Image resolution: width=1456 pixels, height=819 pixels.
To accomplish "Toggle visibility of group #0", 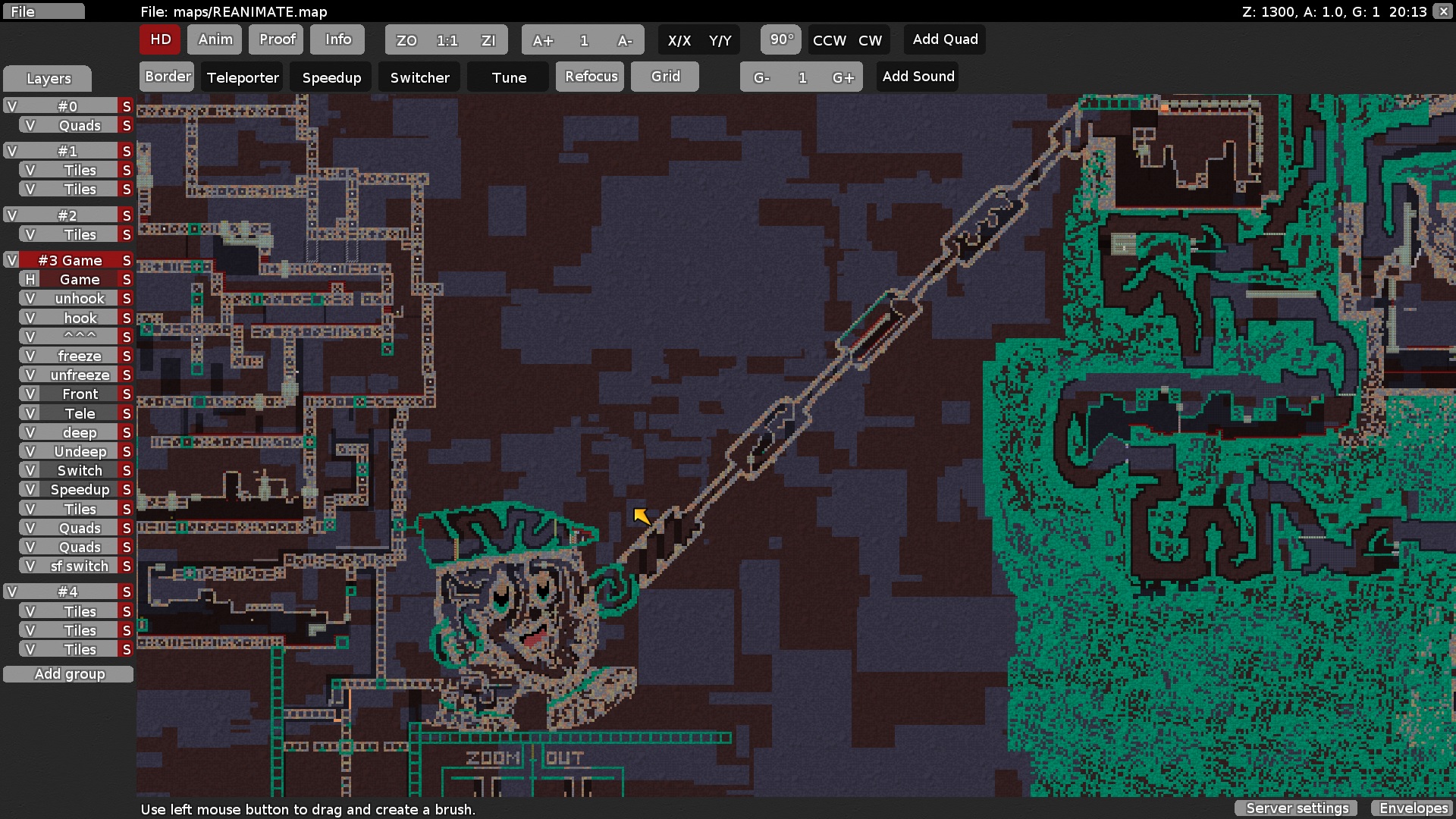I will click(x=11, y=106).
